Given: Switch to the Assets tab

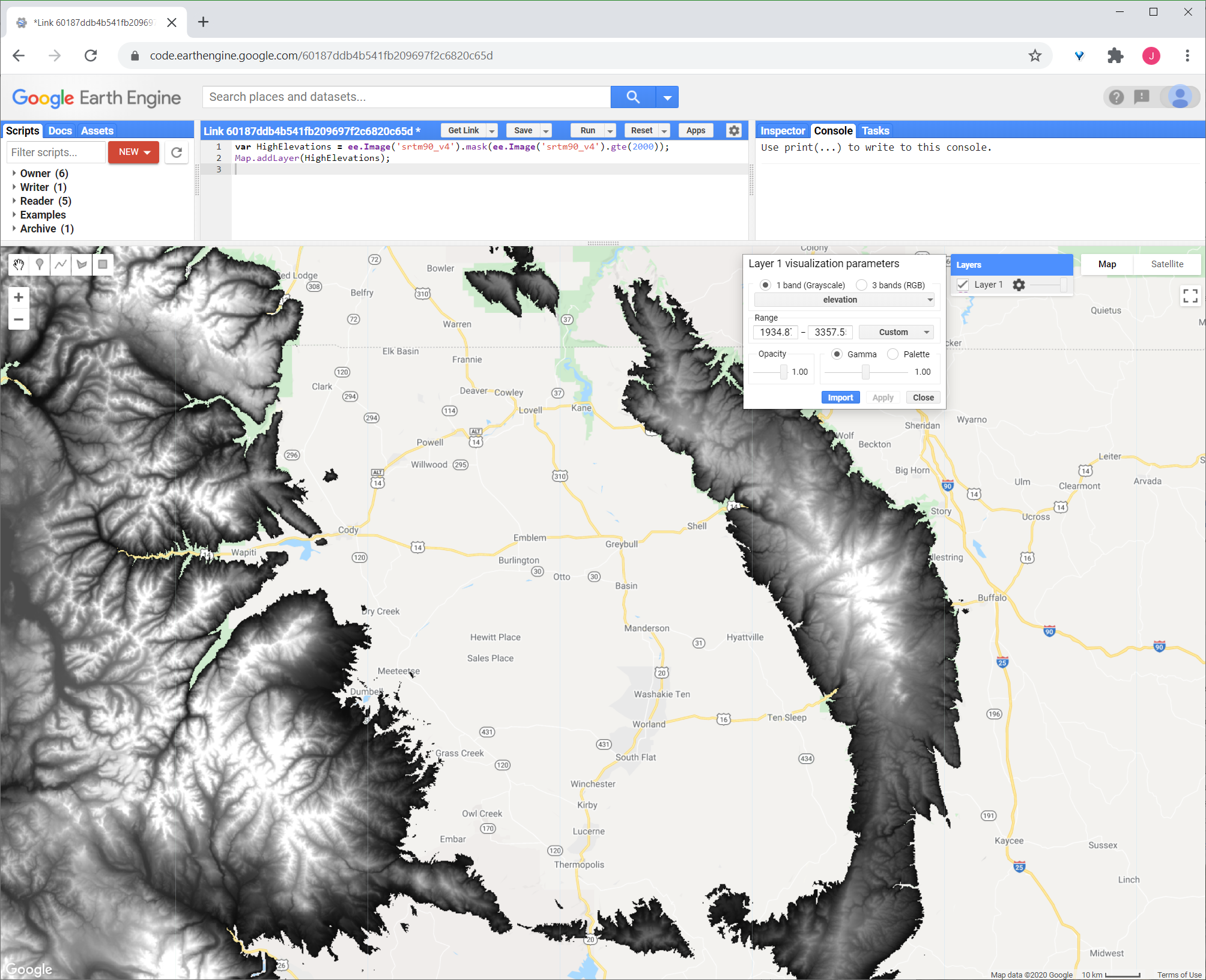Looking at the screenshot, I should pos(97,131).
